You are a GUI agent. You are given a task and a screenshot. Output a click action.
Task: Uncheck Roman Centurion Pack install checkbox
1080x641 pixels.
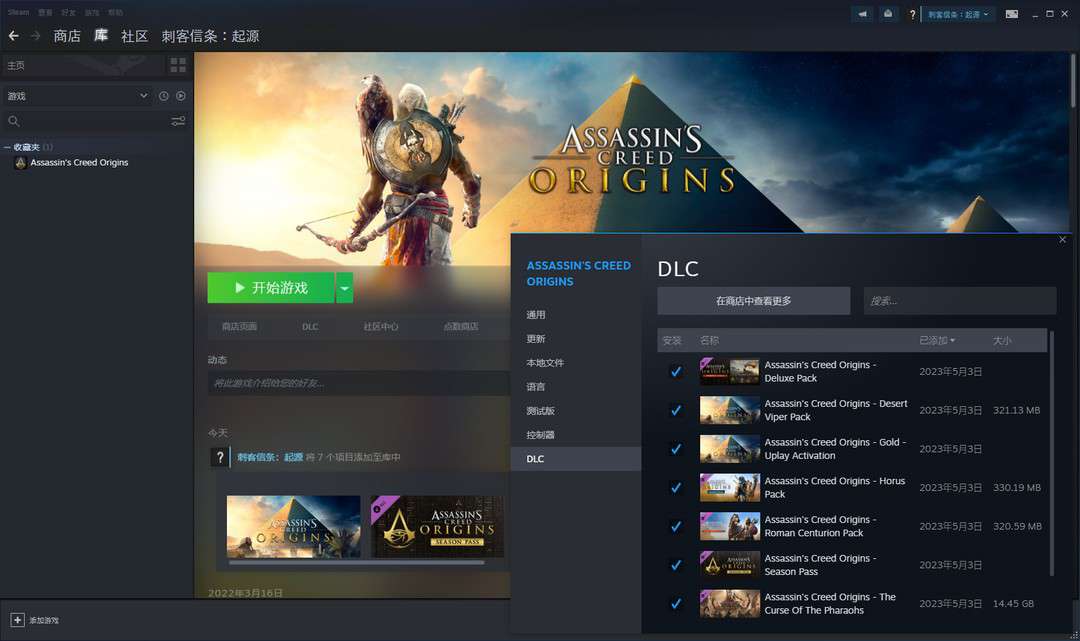point(676,527)
